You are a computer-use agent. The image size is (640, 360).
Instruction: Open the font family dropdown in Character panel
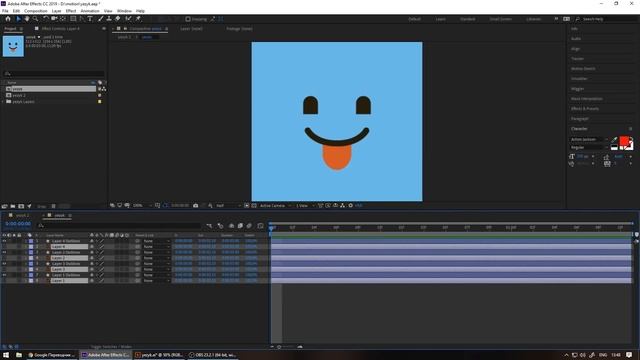coord(588,140)
